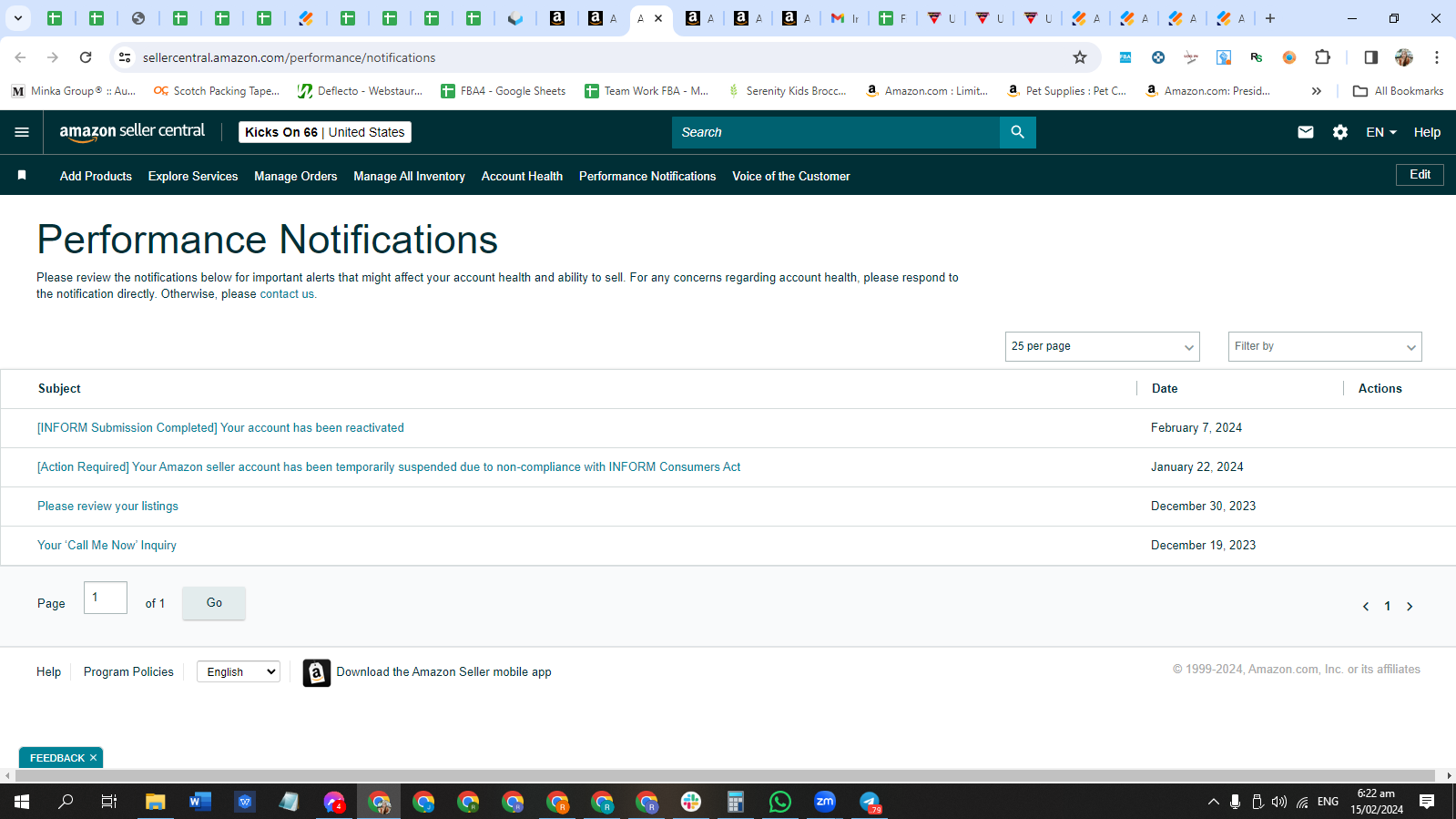Open Zoom from the taskbar
Viewport: 1456px width, 819px height.
[825, 802]
